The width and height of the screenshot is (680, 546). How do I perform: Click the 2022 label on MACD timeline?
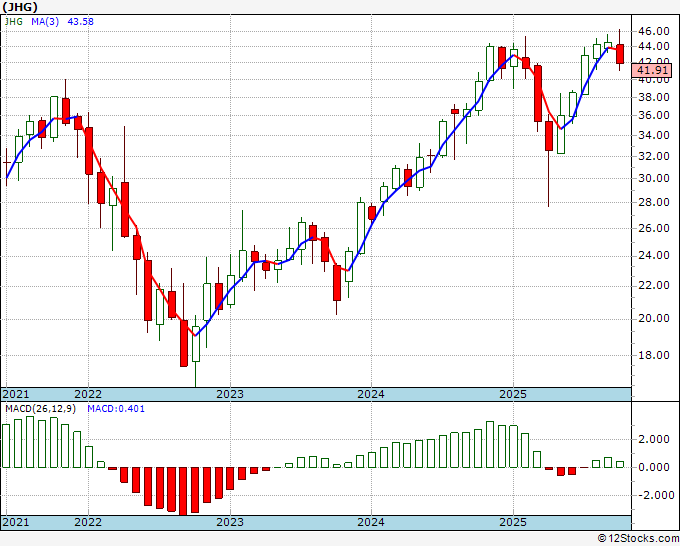(88, 522)
